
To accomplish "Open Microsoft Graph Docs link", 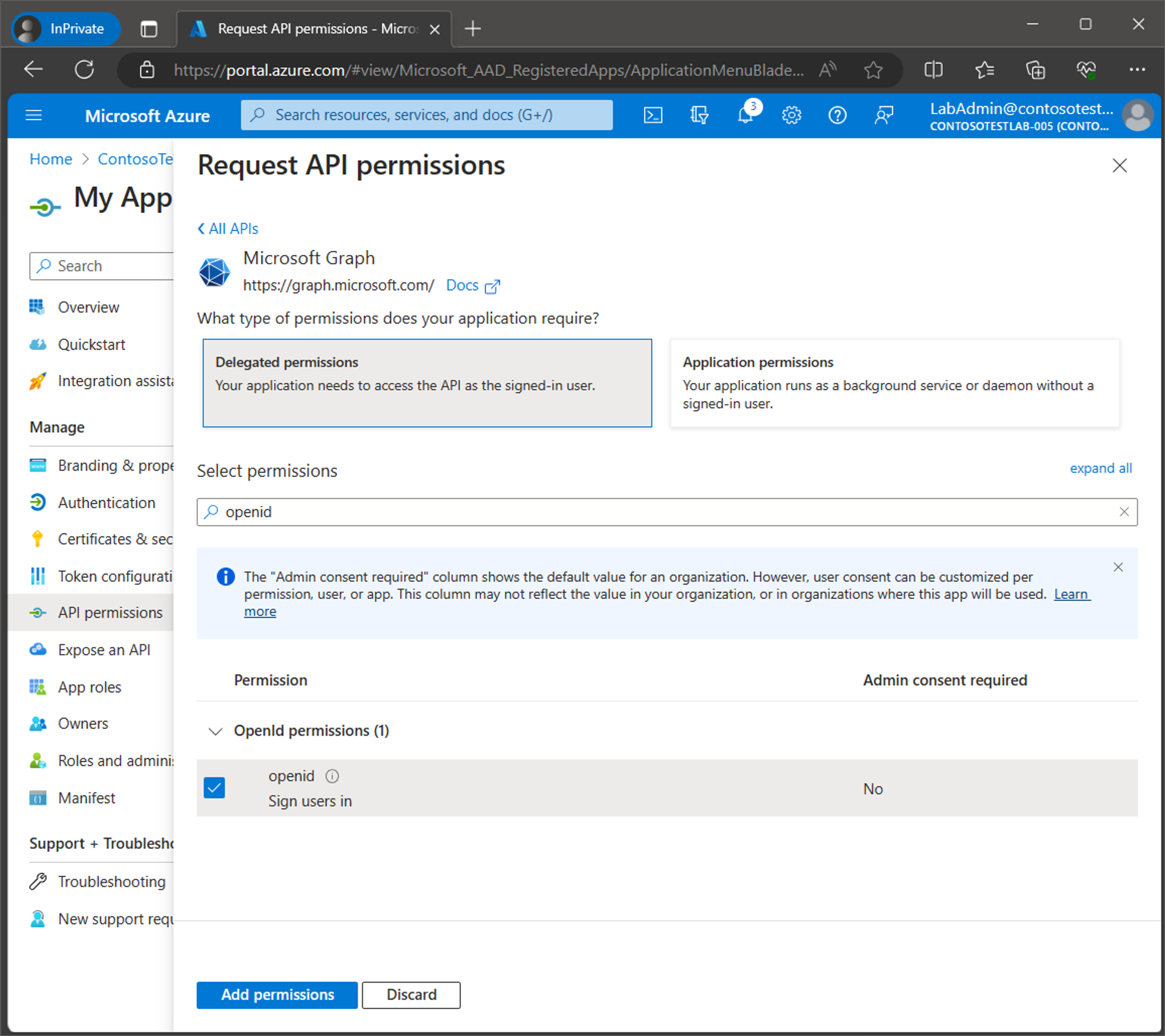I will click(x=472, y=285).
